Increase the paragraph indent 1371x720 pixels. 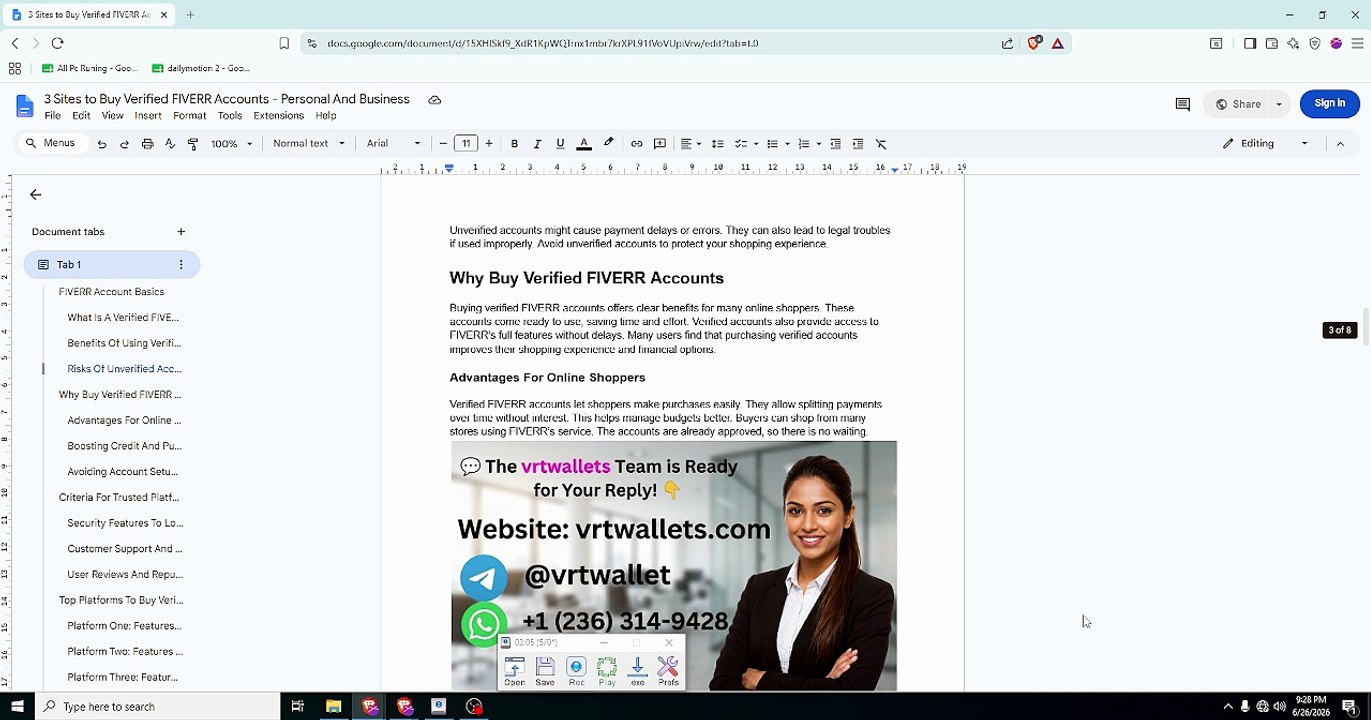tap(858, 144)
